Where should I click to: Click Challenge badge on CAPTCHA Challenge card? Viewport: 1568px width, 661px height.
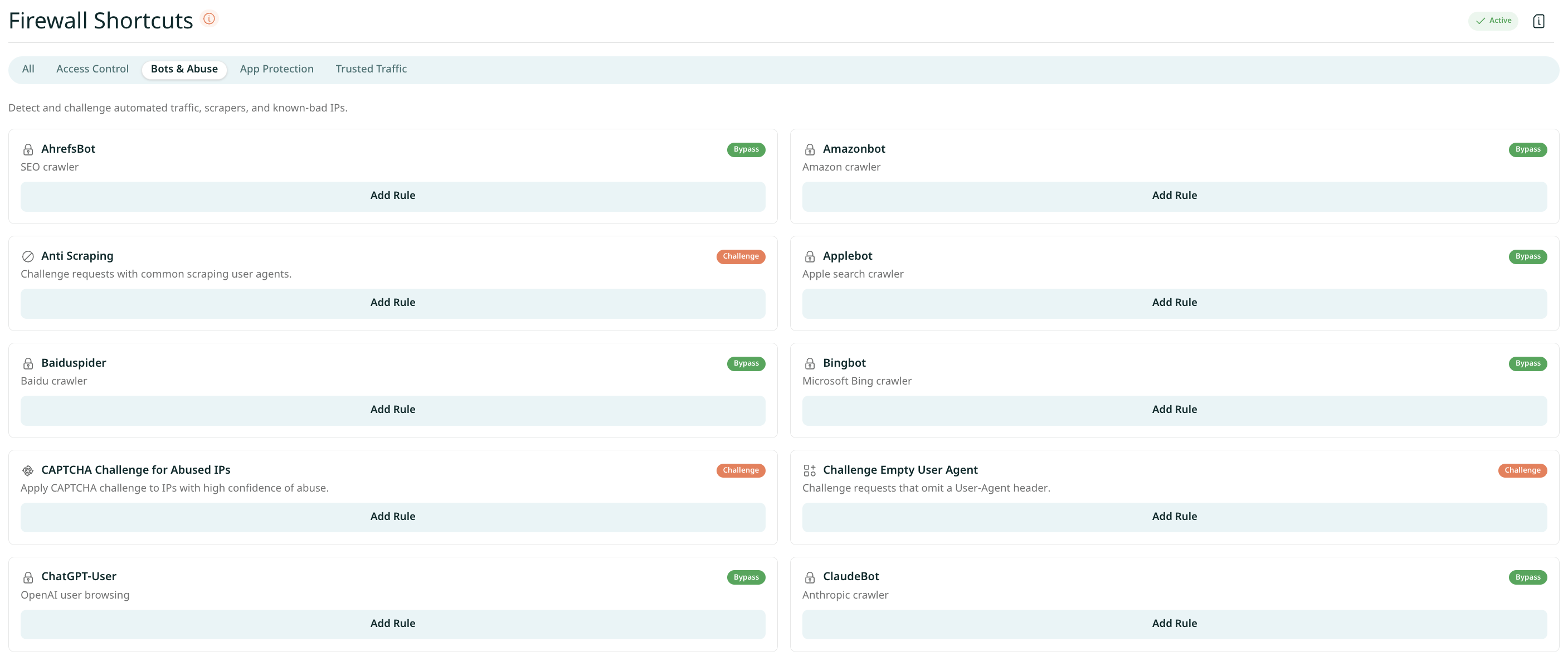(x=740, y=470)
